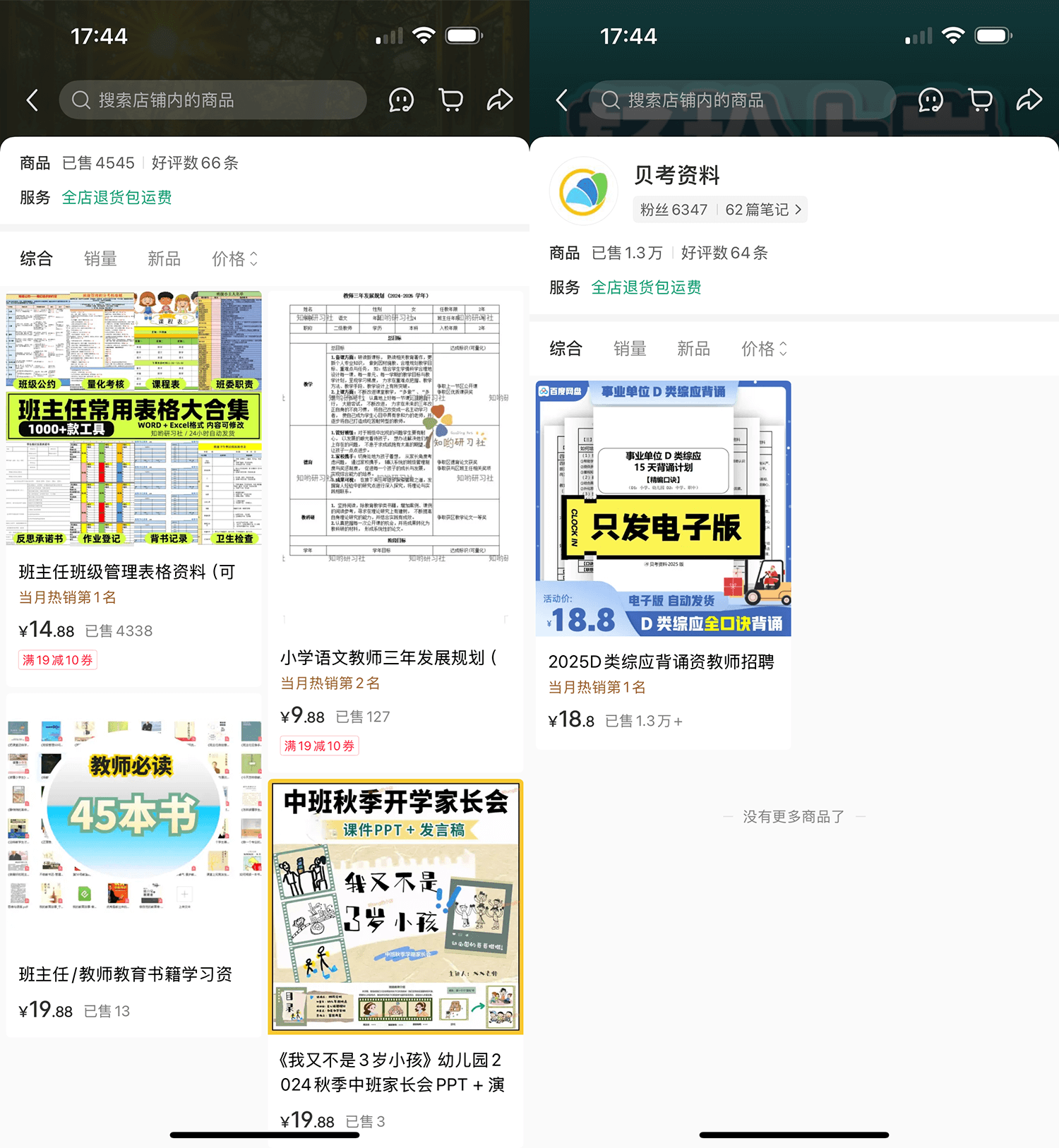Screen dimensions: 1059x1148
Task: Share the 贝考资料 shop
Action: (1029, 100)
